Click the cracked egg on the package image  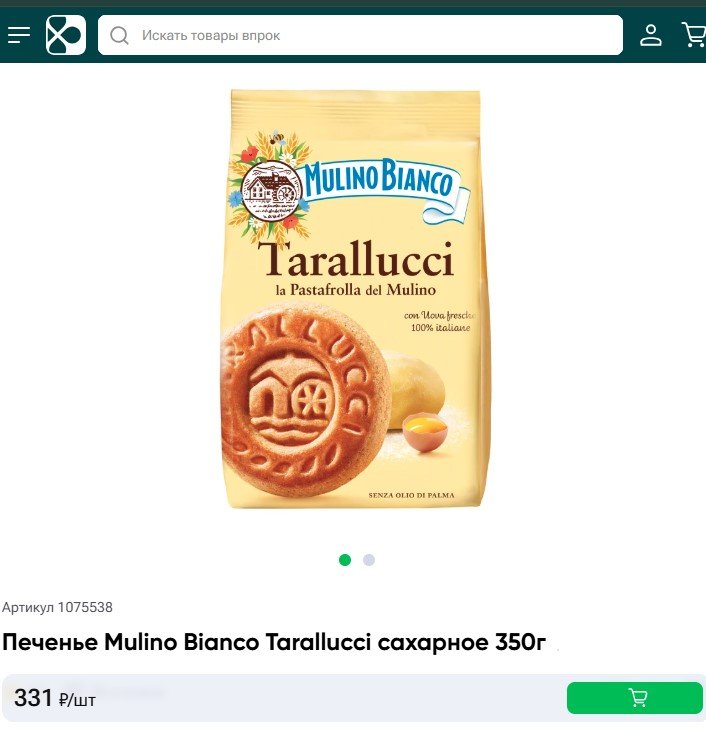[x=425, y=432]
